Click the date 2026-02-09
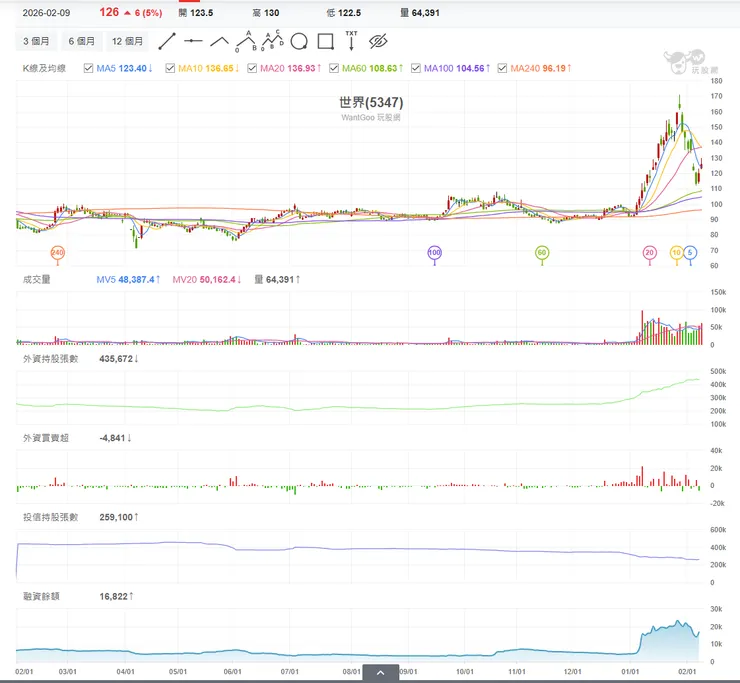740x683 pixels. [x=46, y=13]
